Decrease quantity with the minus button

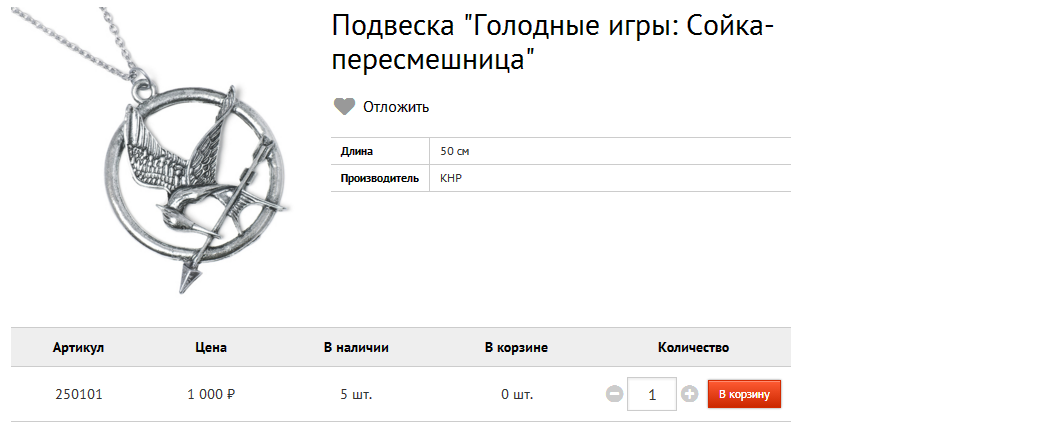[614, 394]
